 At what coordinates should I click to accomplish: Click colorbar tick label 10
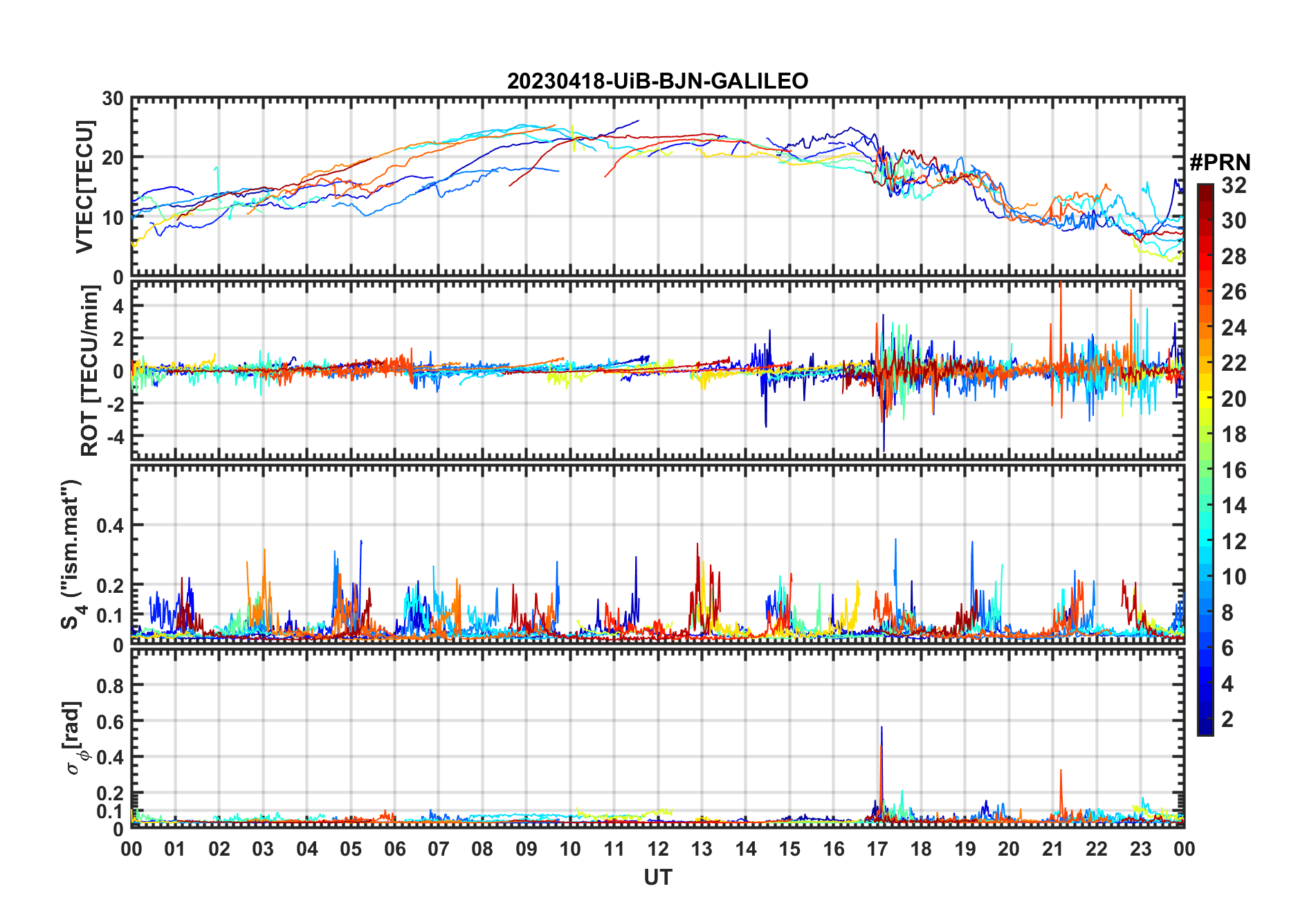tap(1234, 576)
